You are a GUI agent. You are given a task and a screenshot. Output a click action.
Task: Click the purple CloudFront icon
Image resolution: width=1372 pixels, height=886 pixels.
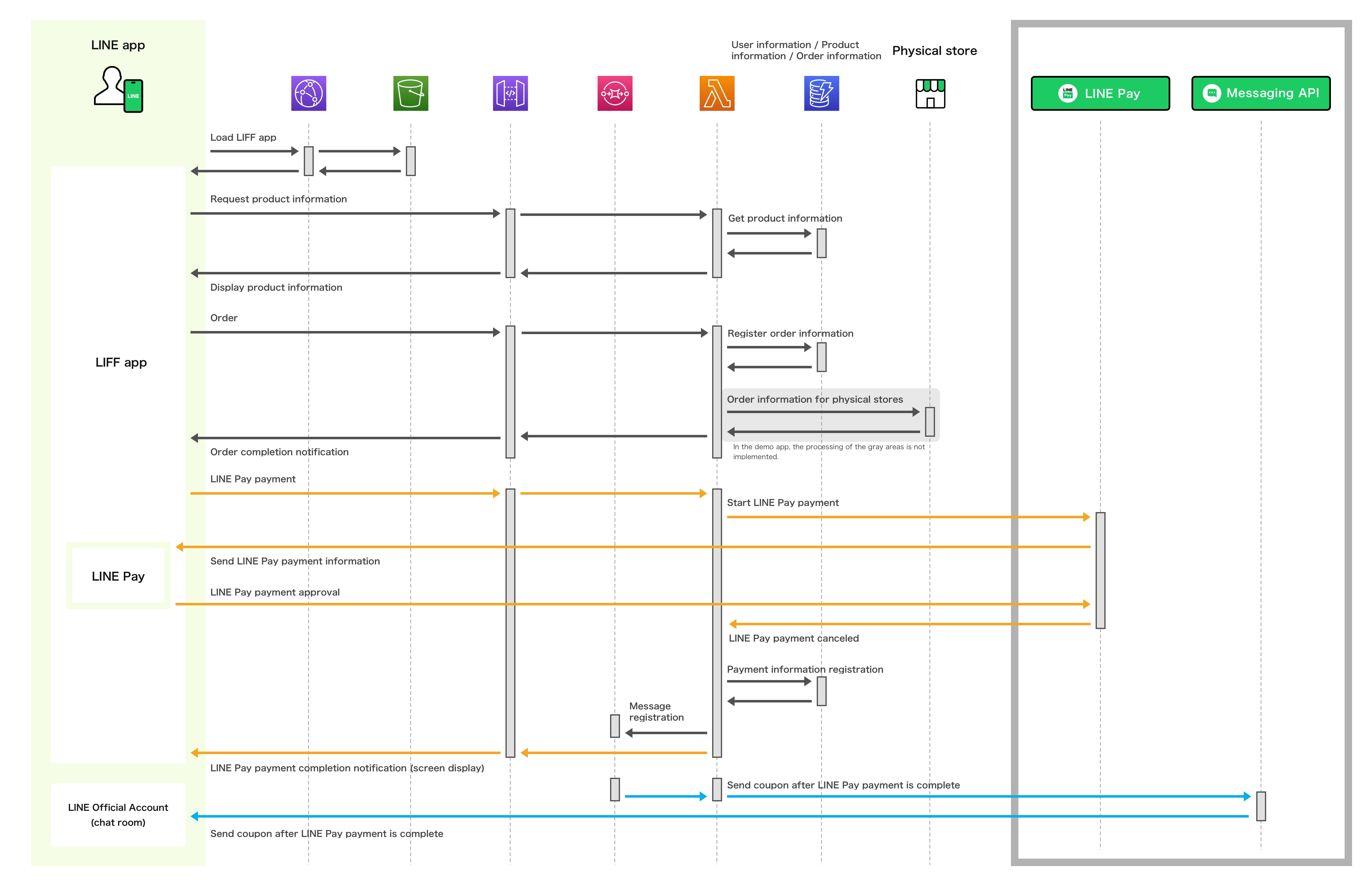tap(308, 93)
